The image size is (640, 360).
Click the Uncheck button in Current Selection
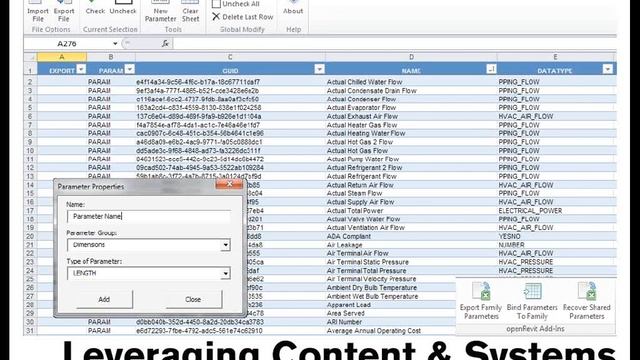coord(122,8)
